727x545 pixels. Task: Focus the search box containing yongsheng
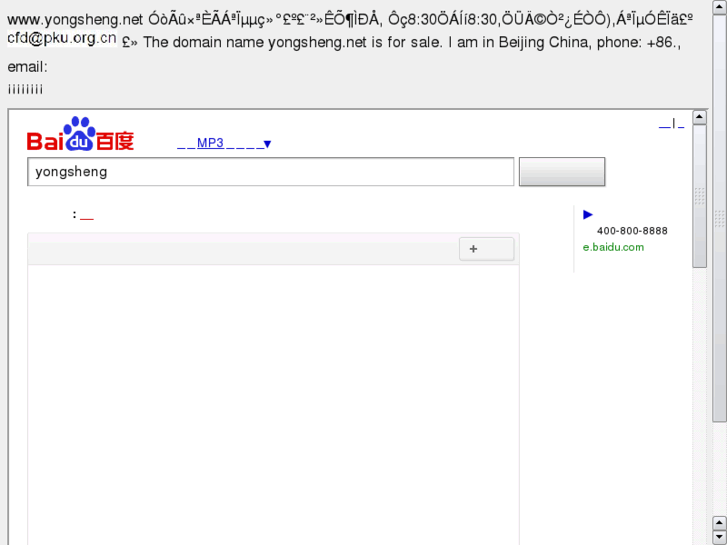[270, 172]
